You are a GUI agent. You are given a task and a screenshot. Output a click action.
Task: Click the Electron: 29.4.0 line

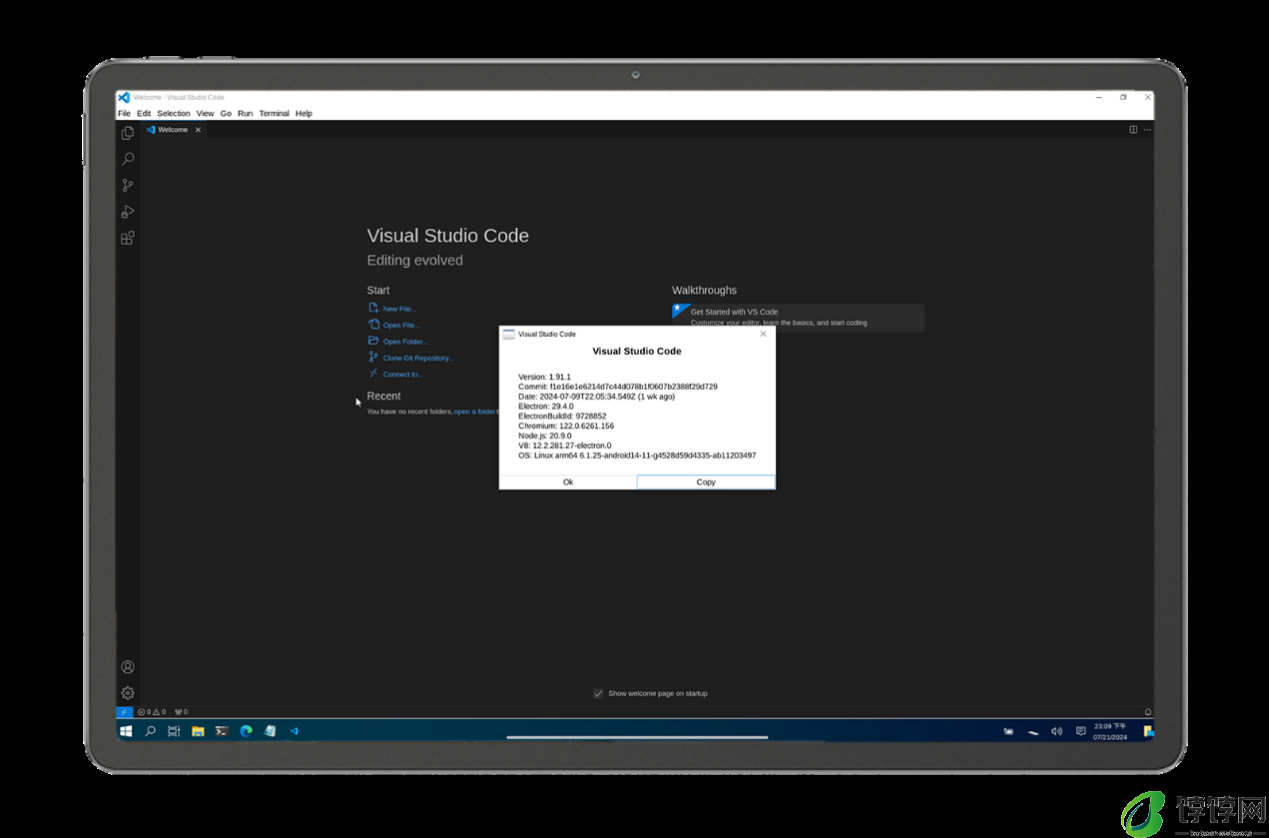546,406
